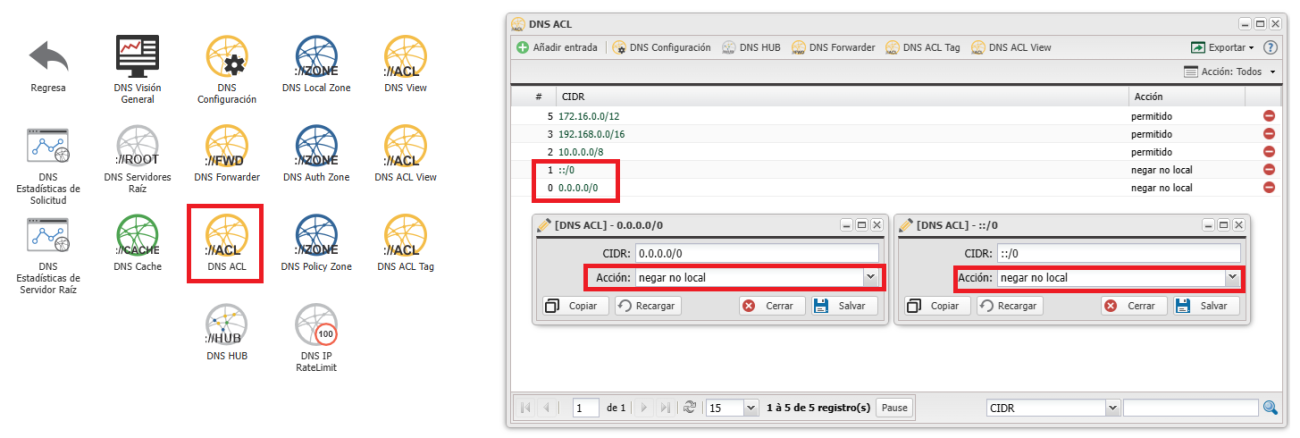Open DNS Forwarder from the toolbar

tap(833, 47)
